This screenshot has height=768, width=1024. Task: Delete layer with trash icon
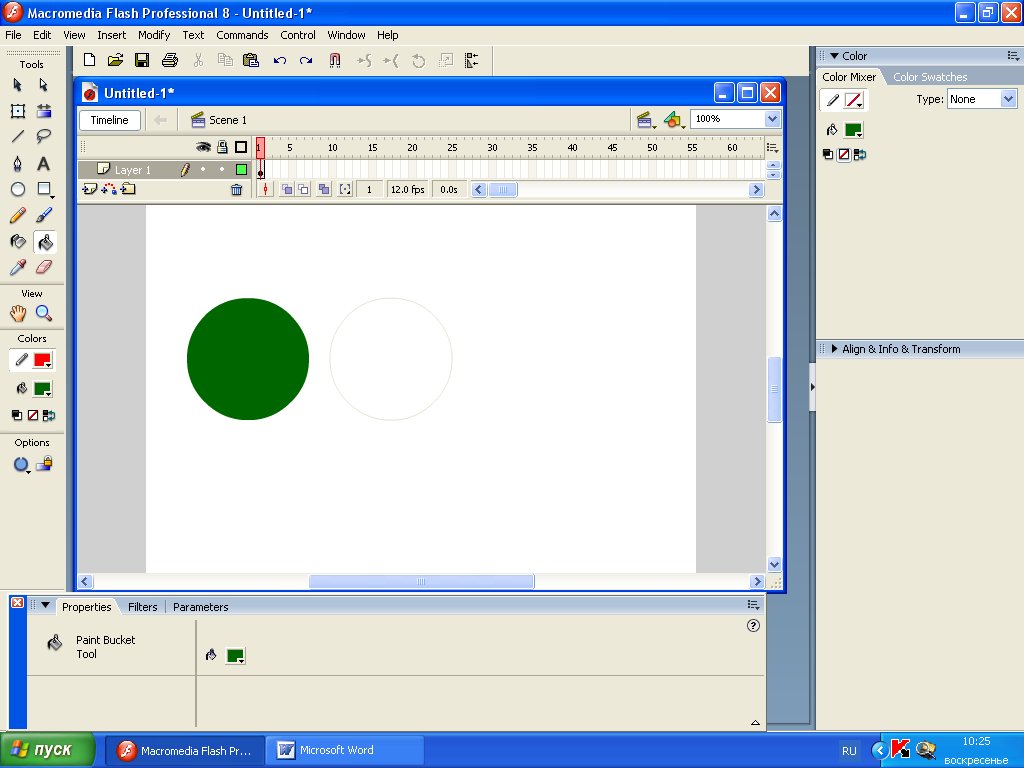click(x=236, y=189)
